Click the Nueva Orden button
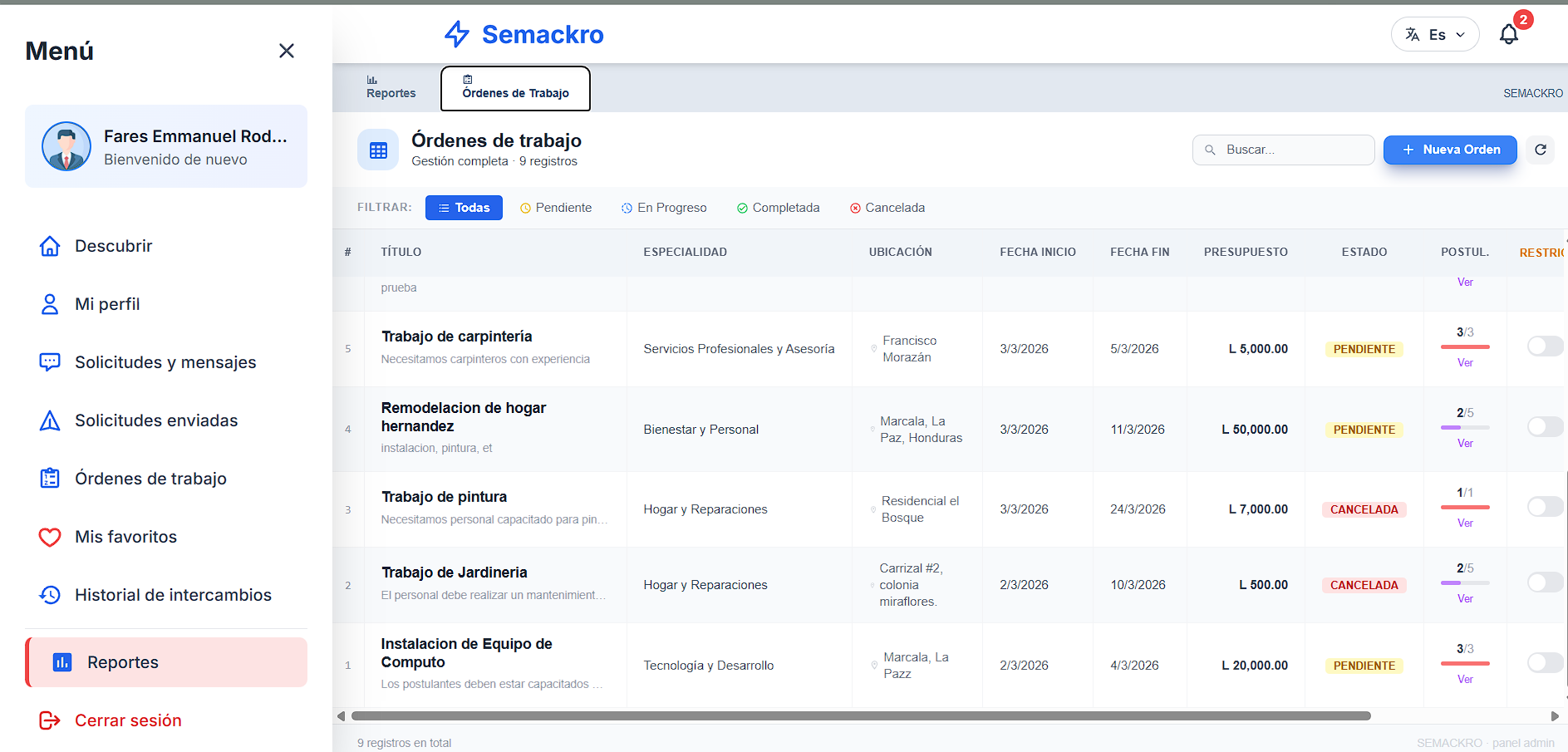 pos(1450,150)
